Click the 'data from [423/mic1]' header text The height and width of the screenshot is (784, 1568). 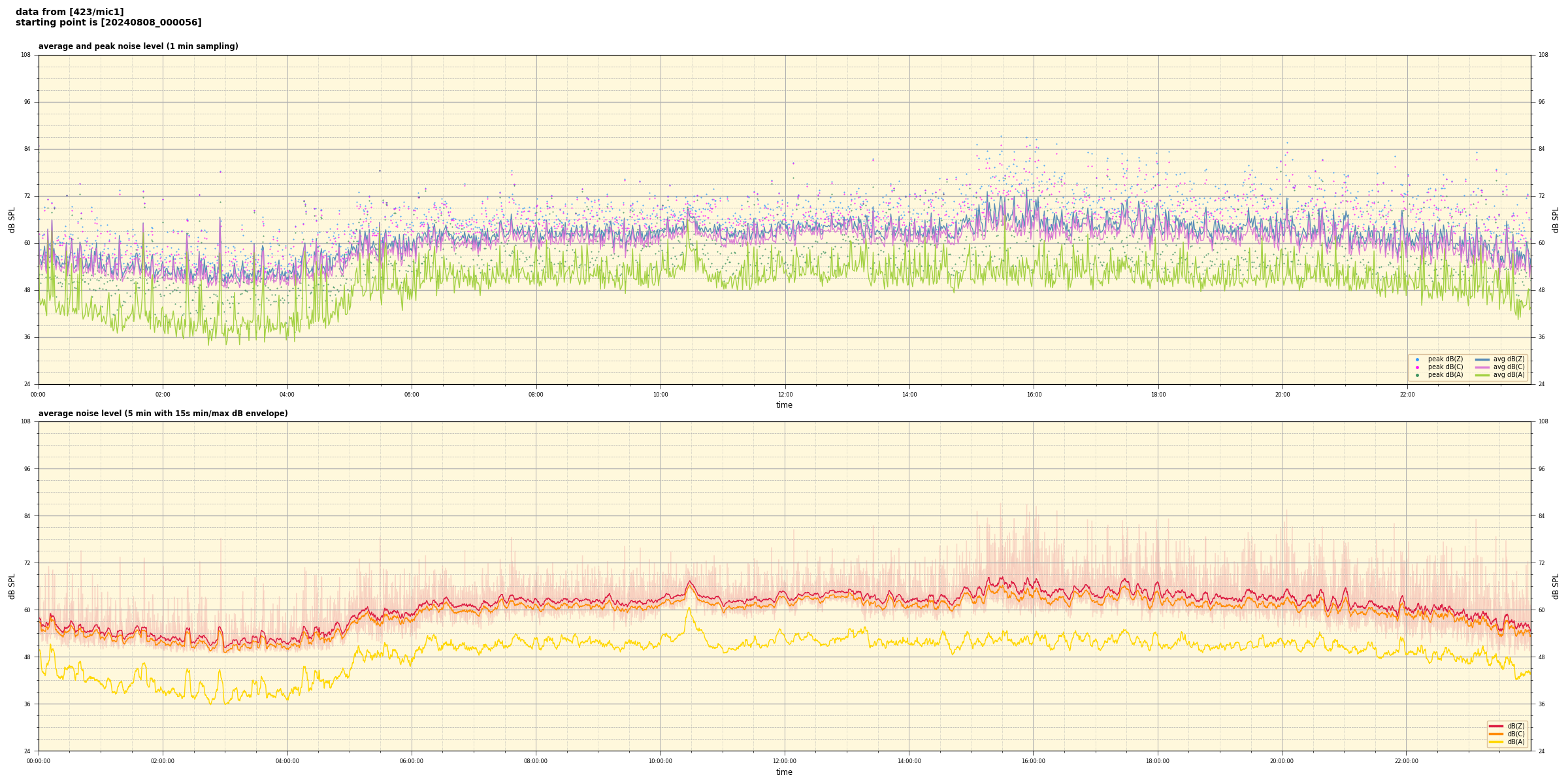[x=69, y=12]
